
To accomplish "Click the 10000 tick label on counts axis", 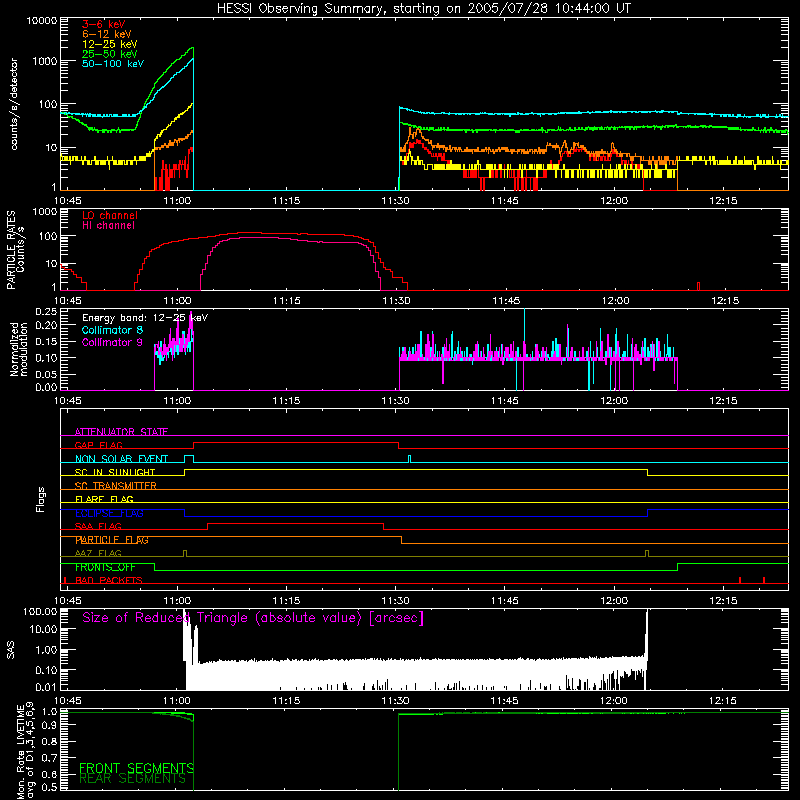I will tap(42, 20).
